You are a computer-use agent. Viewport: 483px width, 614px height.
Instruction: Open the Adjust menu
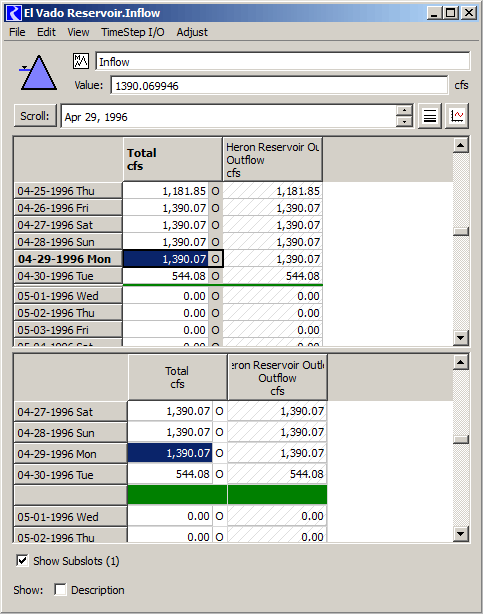192,32
